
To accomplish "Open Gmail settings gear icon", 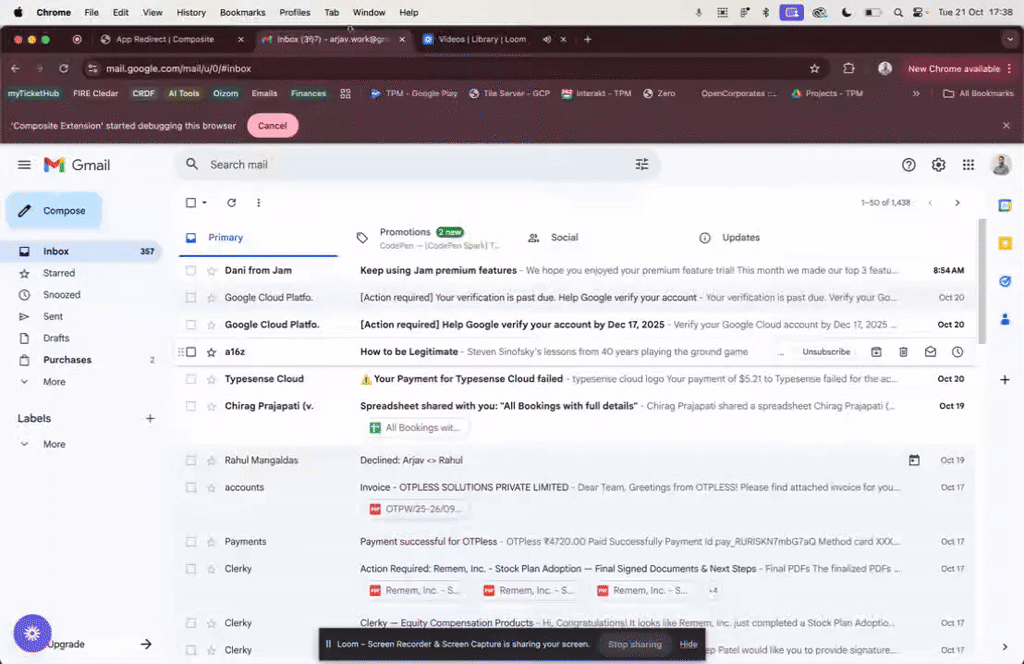I will point(938,165).
